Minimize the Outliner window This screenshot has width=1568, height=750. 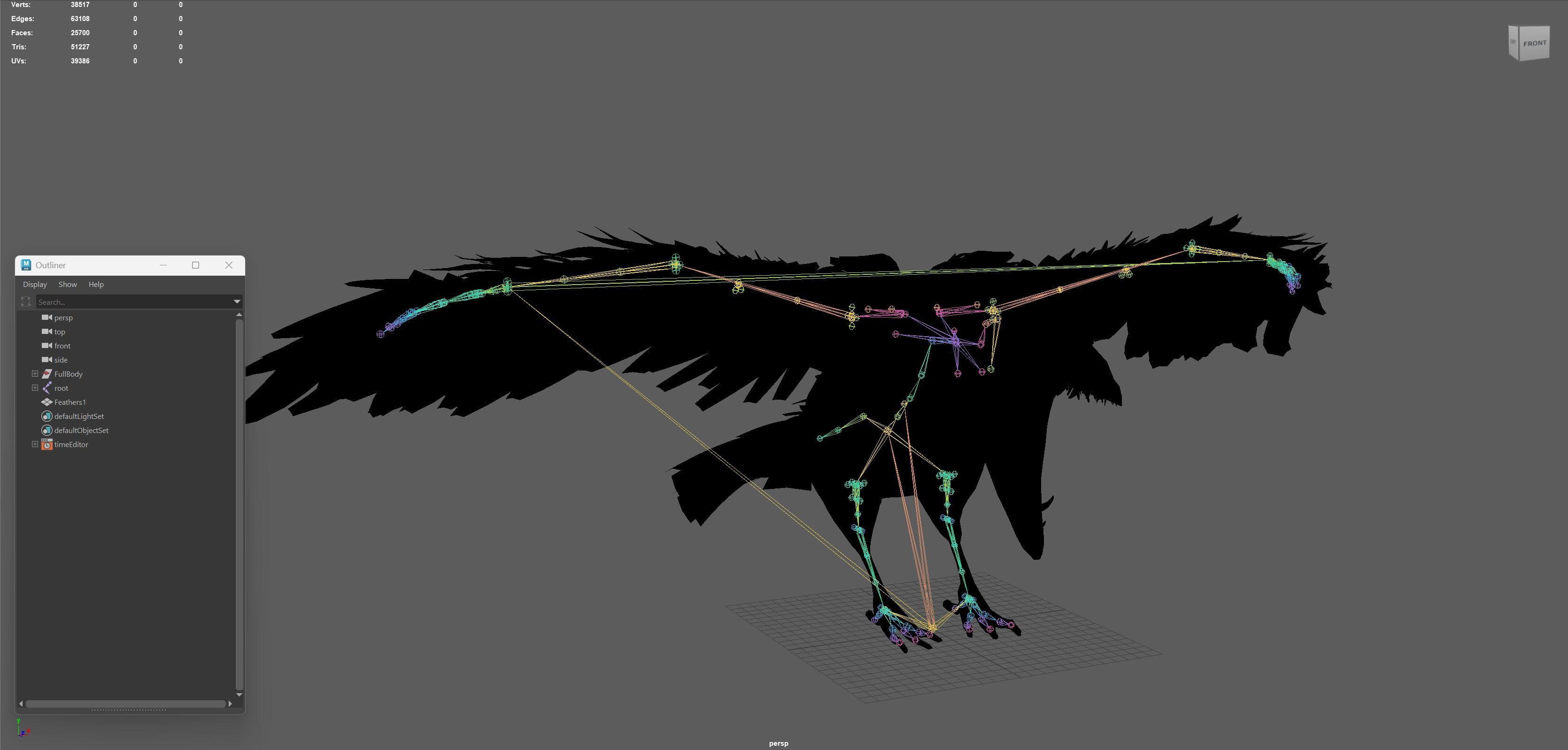pos(163,265)
